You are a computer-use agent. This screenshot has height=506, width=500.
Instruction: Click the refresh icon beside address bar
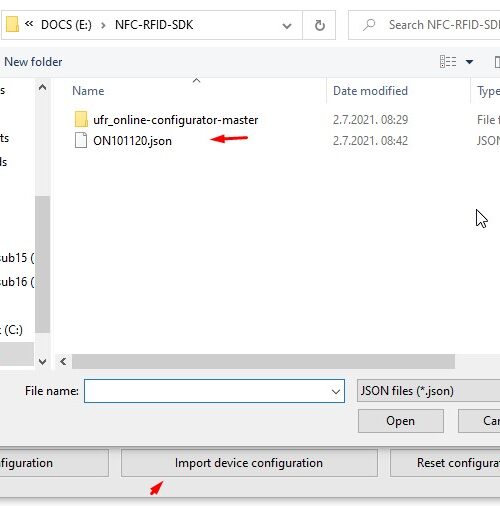(319, 25)
